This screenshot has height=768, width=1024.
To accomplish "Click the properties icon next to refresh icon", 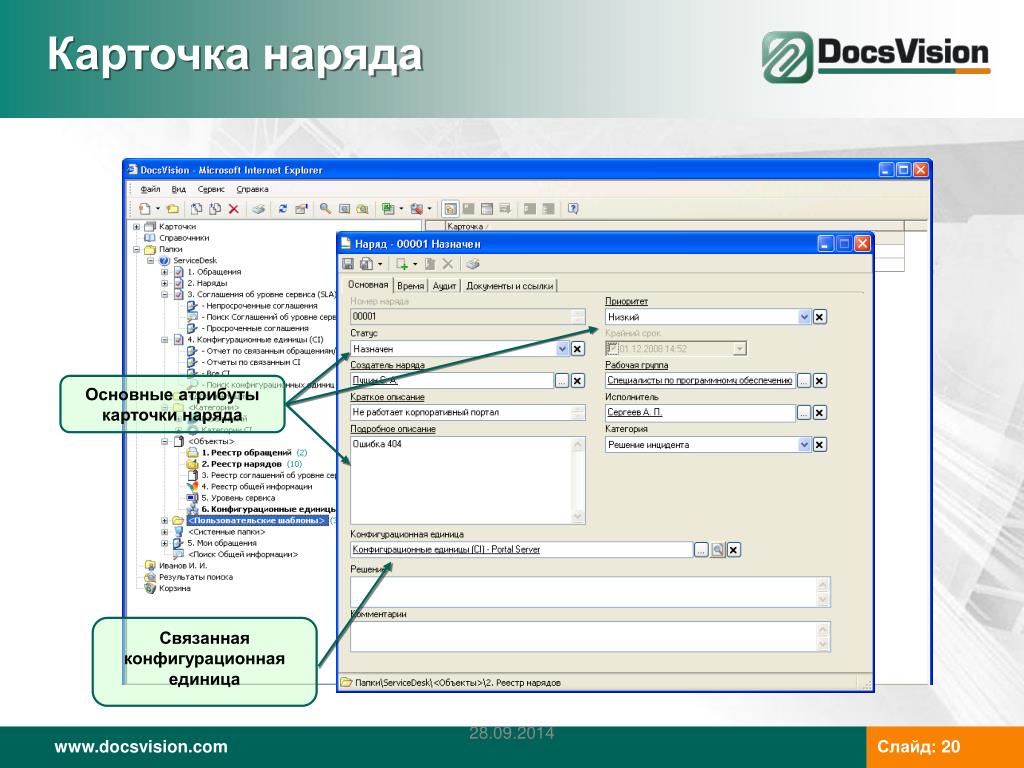I will [x=301, y=209].
